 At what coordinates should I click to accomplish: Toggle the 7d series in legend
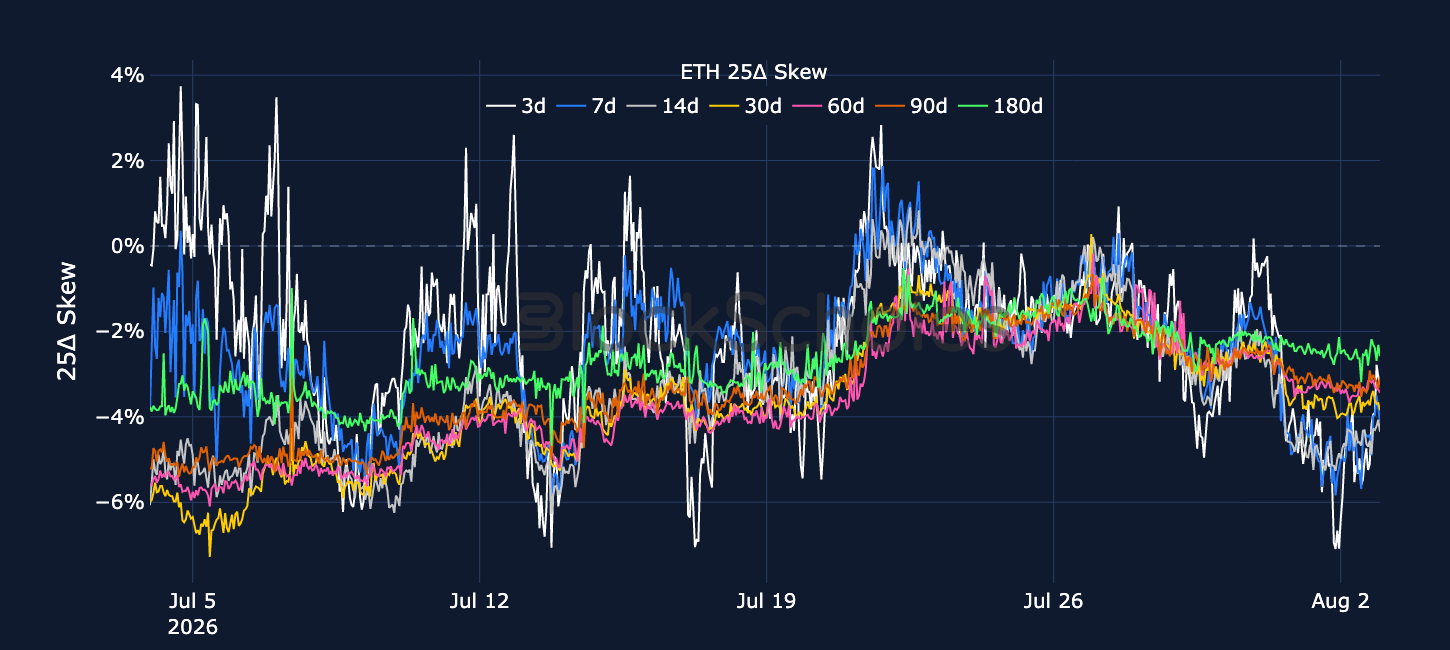(587, 105)
